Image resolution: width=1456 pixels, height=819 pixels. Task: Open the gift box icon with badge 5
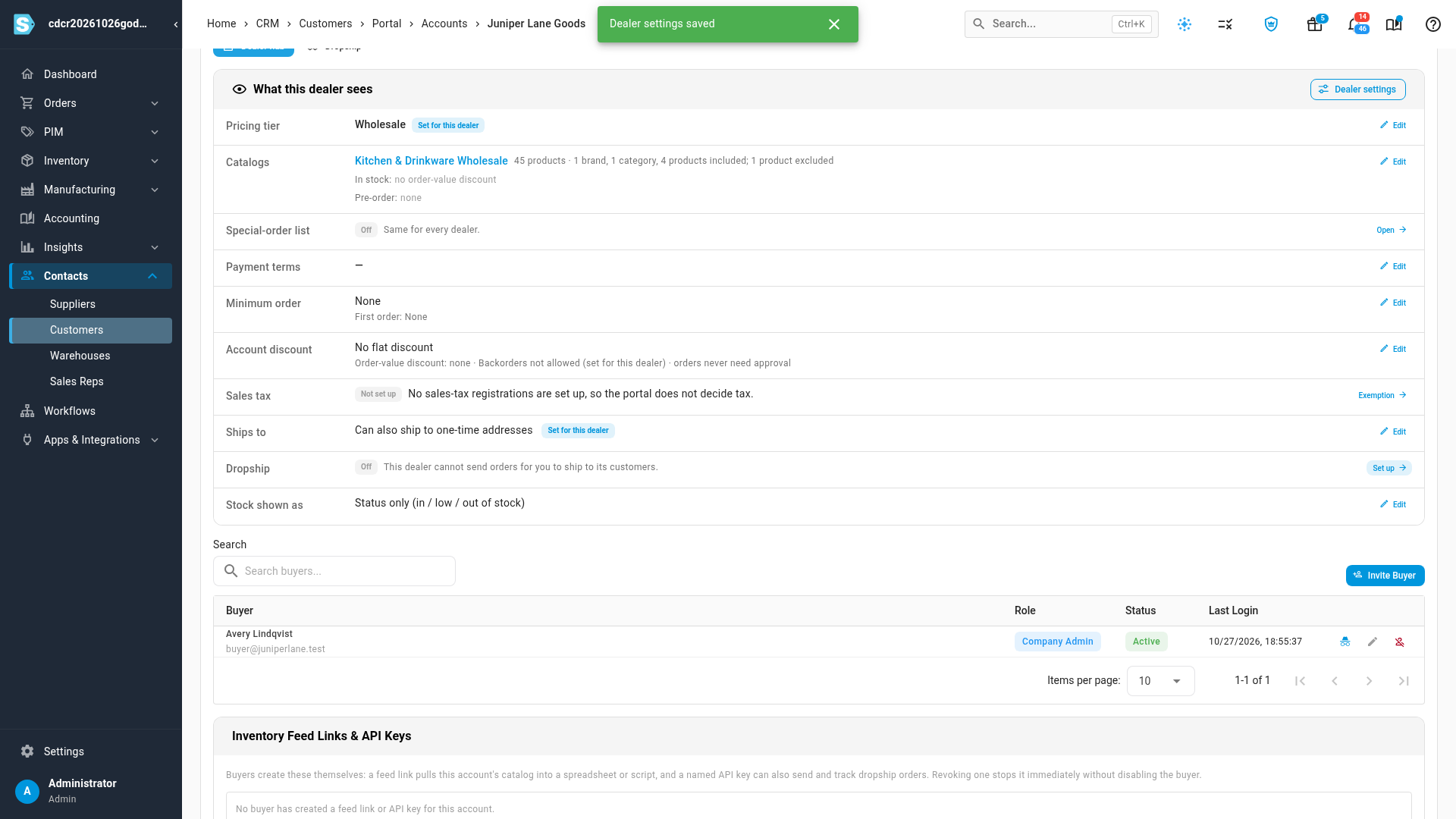(x=1315, y=24)
